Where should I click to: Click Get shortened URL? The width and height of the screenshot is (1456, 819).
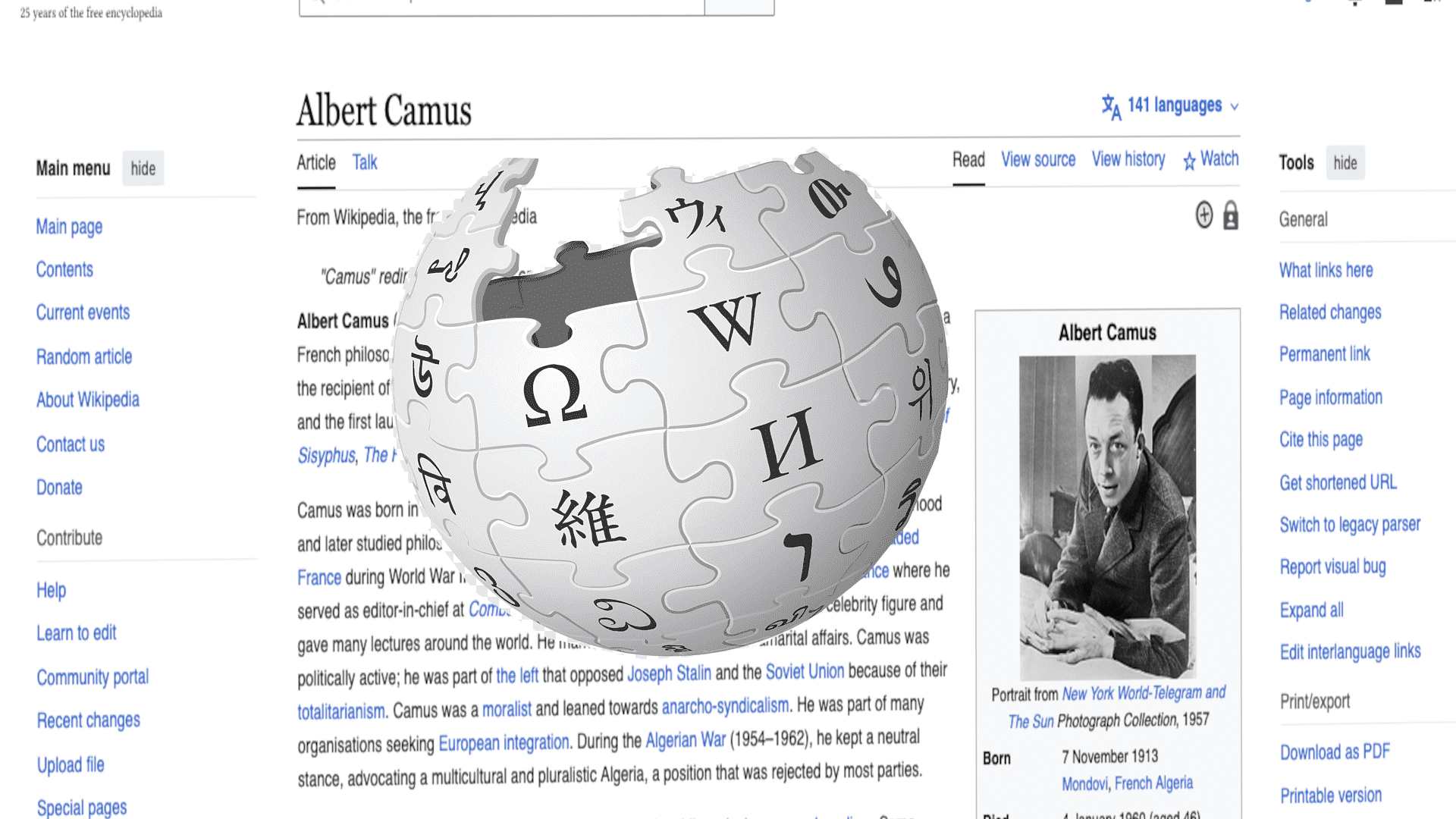(x=1338, y=482)
